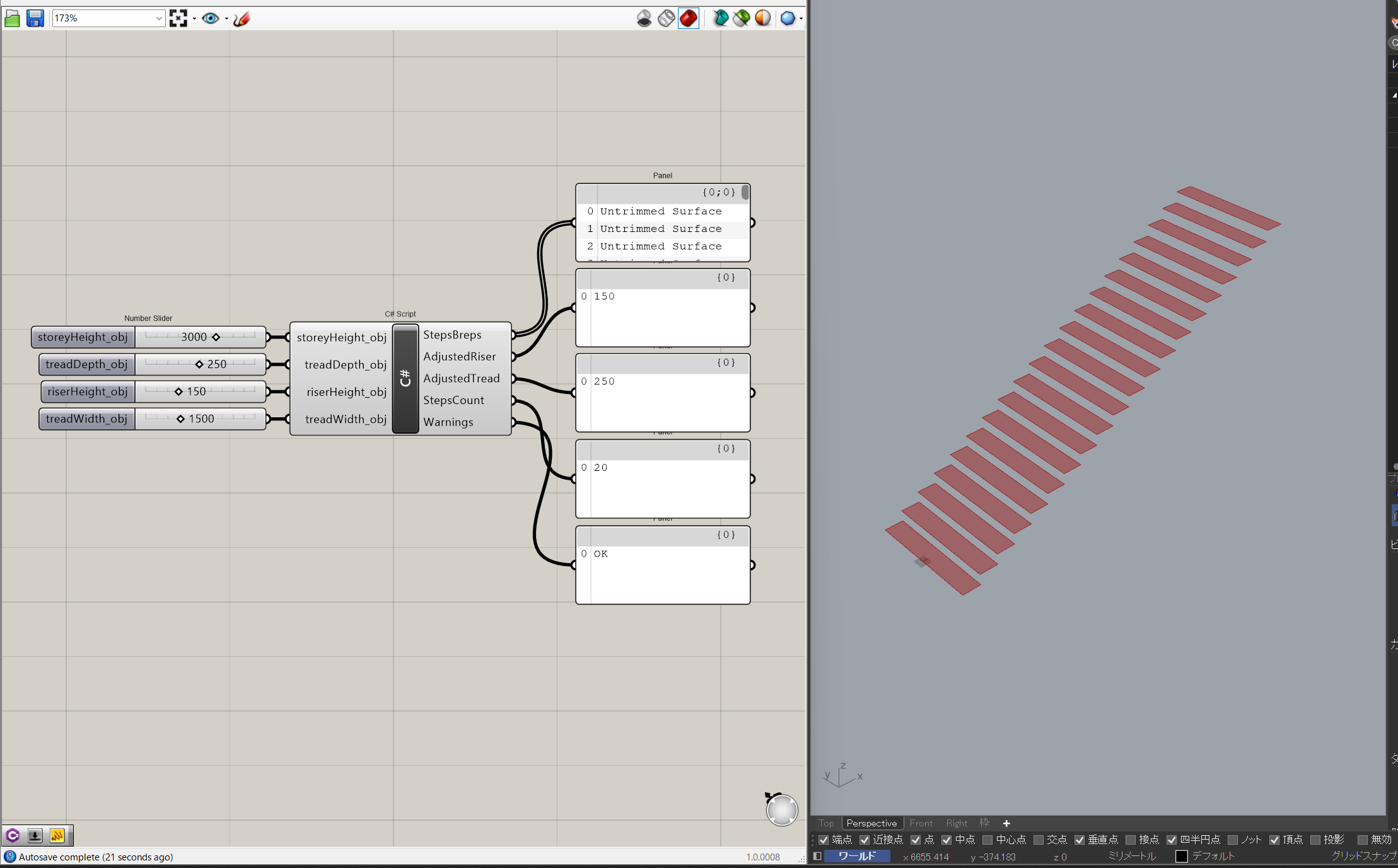Uncheck the 垂直点 osnap checkbox
This screenshot has height=868, width=1398.
[x=1080, y=840]
